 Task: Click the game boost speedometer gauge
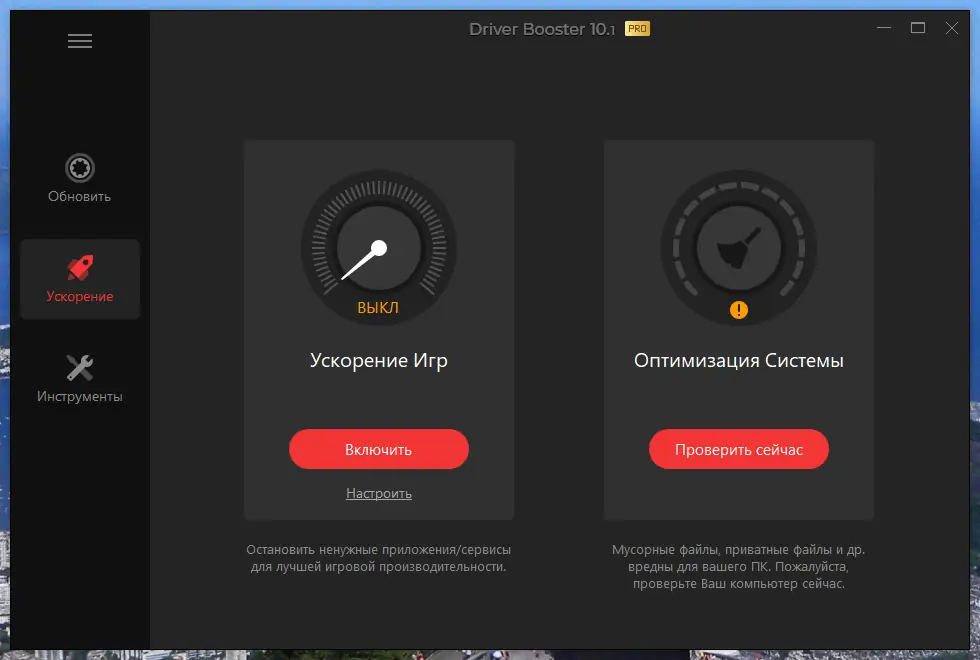pos(379,248)
